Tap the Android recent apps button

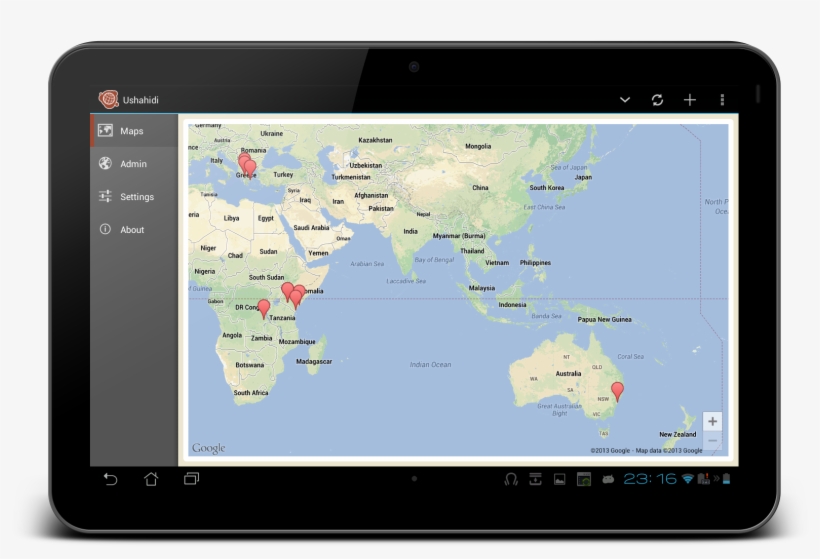pyautogui.click(x=191, y=478)
